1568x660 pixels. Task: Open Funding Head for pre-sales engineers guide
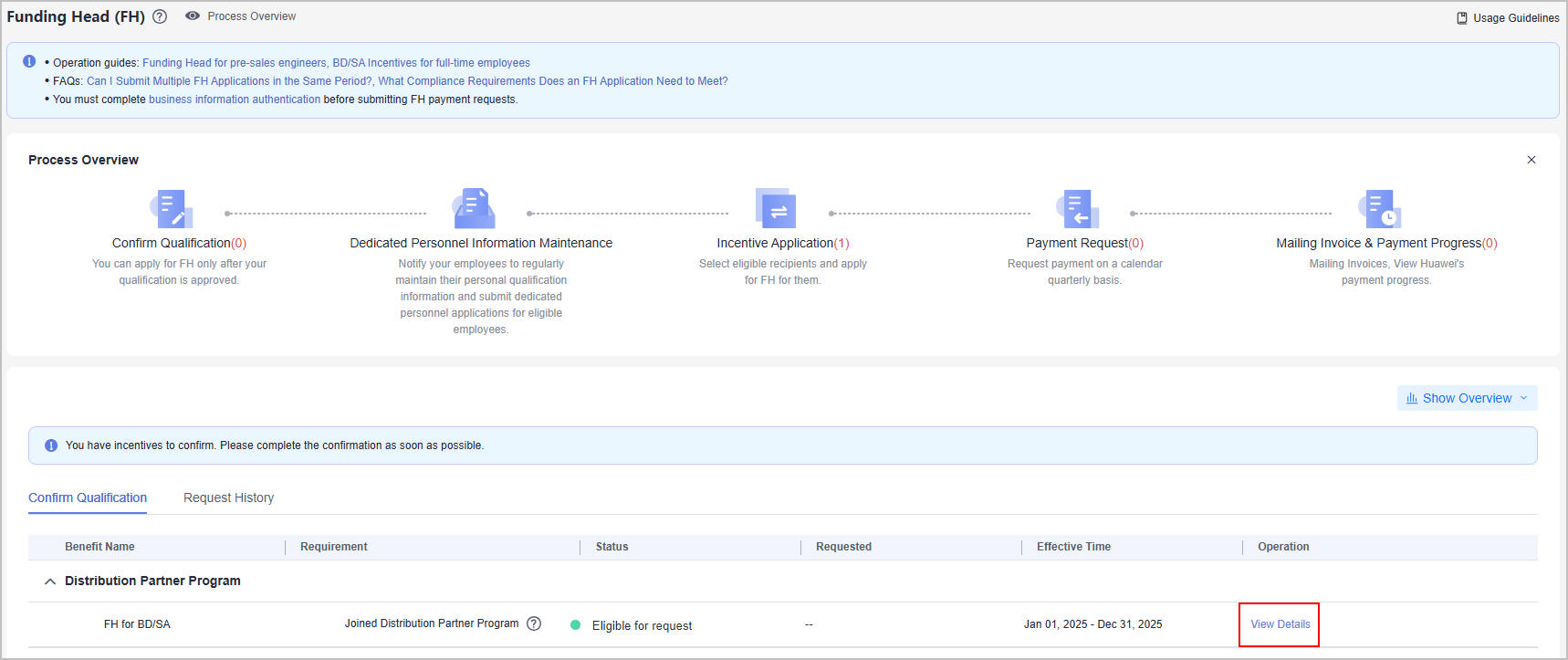pos(235,63)
